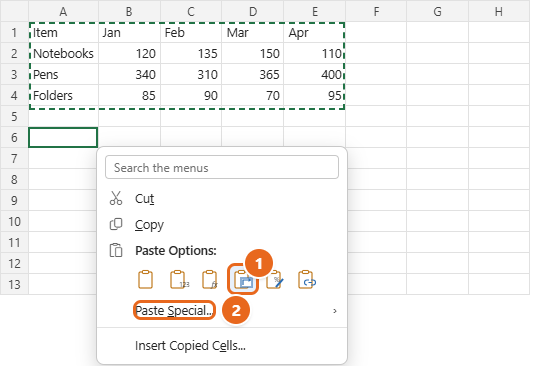The image size is (560, 366).
Task: Click the cell with value 400
Action: click(315, 74)
